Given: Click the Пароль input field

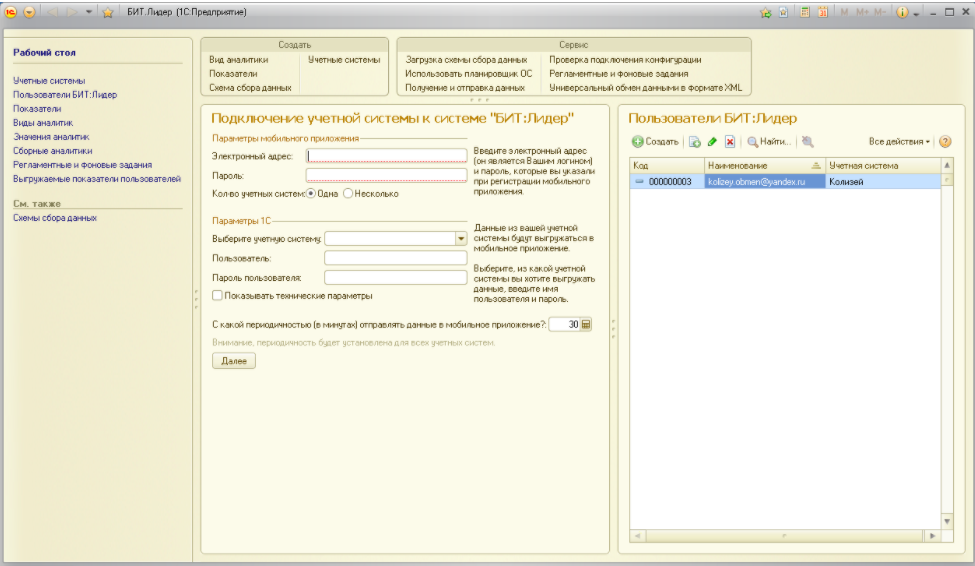Looking at the screenshot, I should (x=386, y=175).
